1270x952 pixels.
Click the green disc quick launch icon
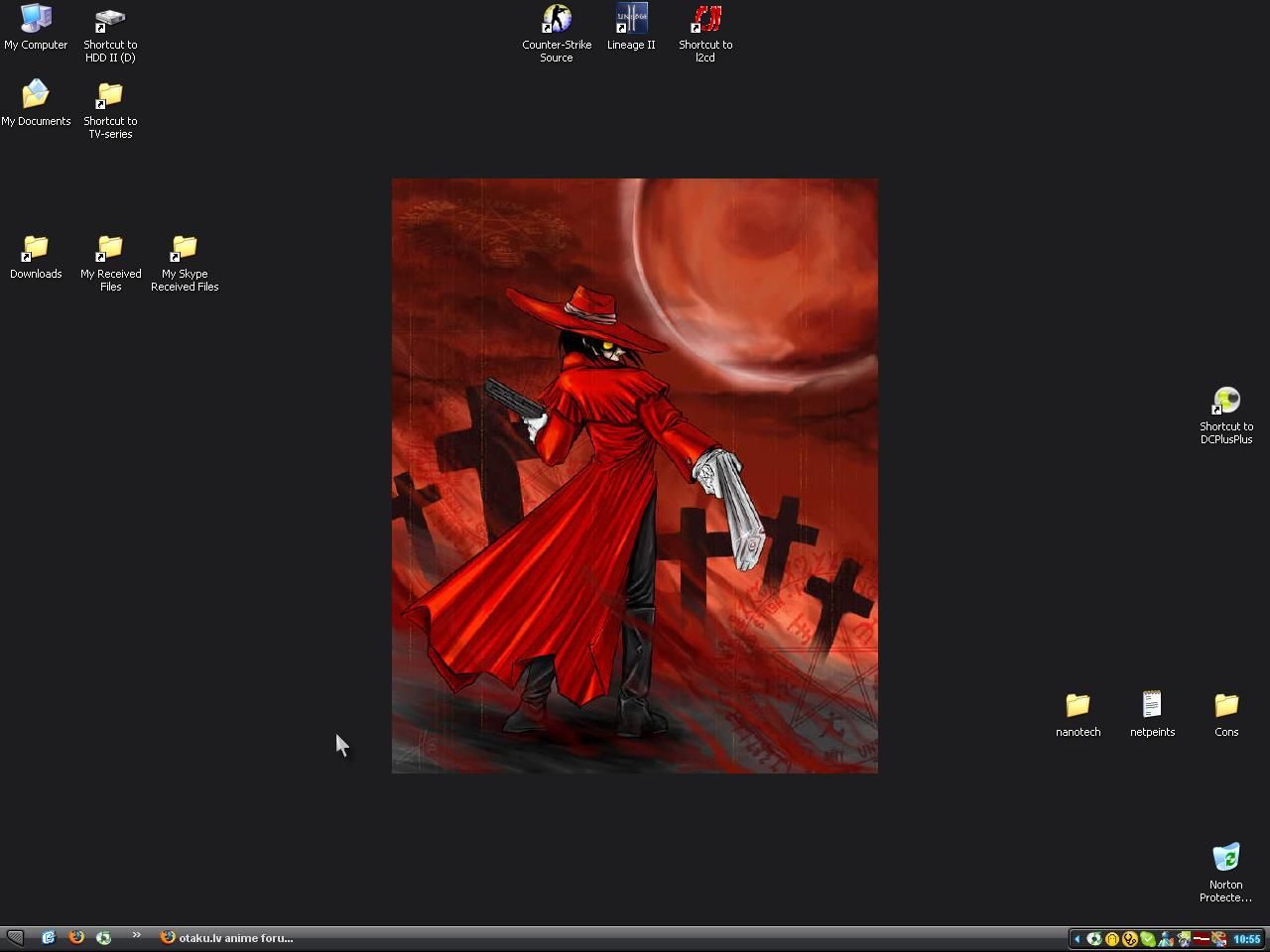(103, 937)
